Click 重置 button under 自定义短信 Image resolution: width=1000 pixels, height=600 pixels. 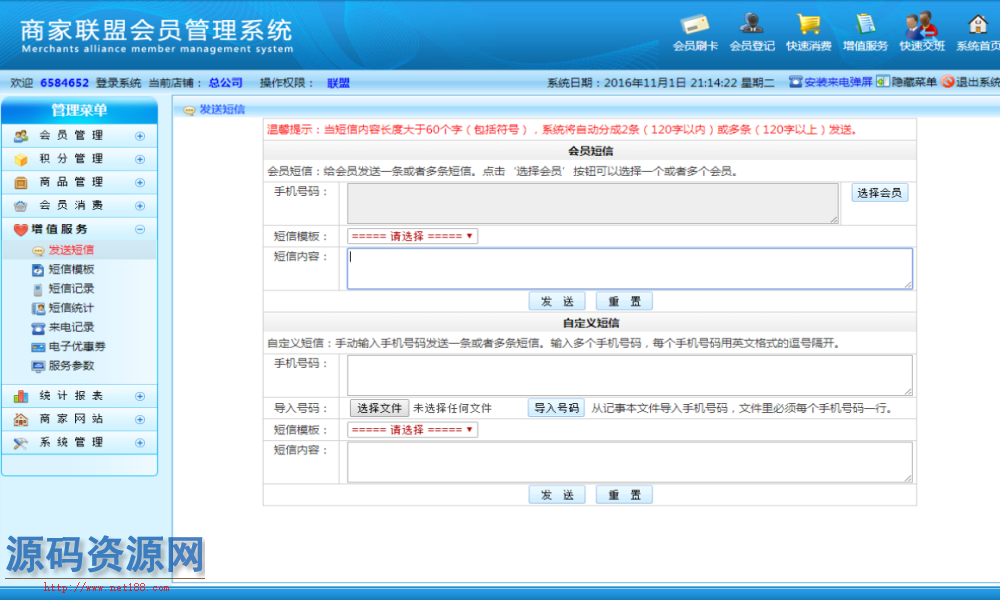click(624, 495)
